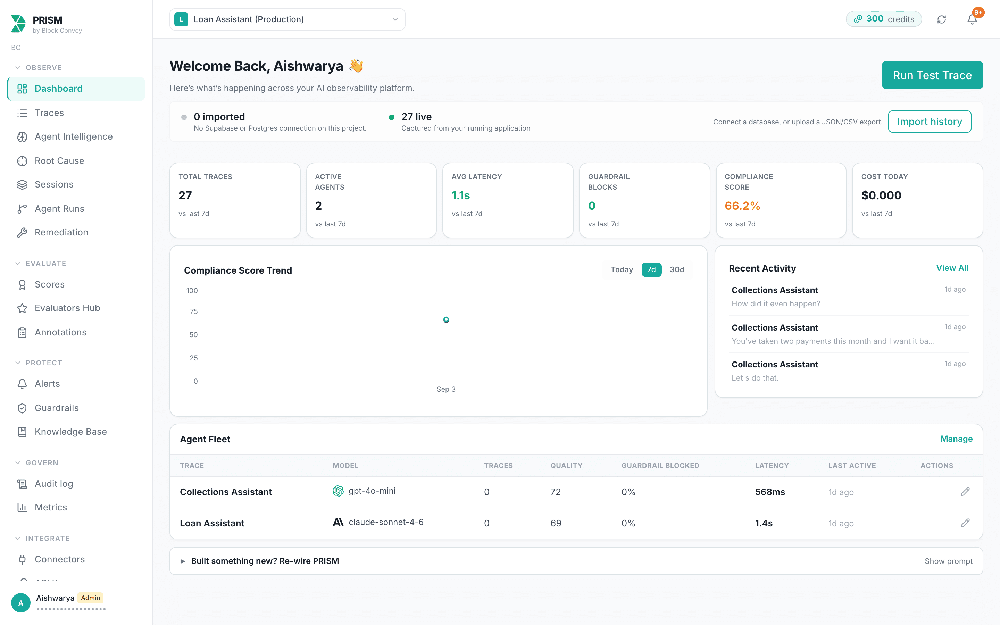This screenshot has width=1000, height=625.
Task: Open the Compliance Score stat card
Action: coord(781,200)
